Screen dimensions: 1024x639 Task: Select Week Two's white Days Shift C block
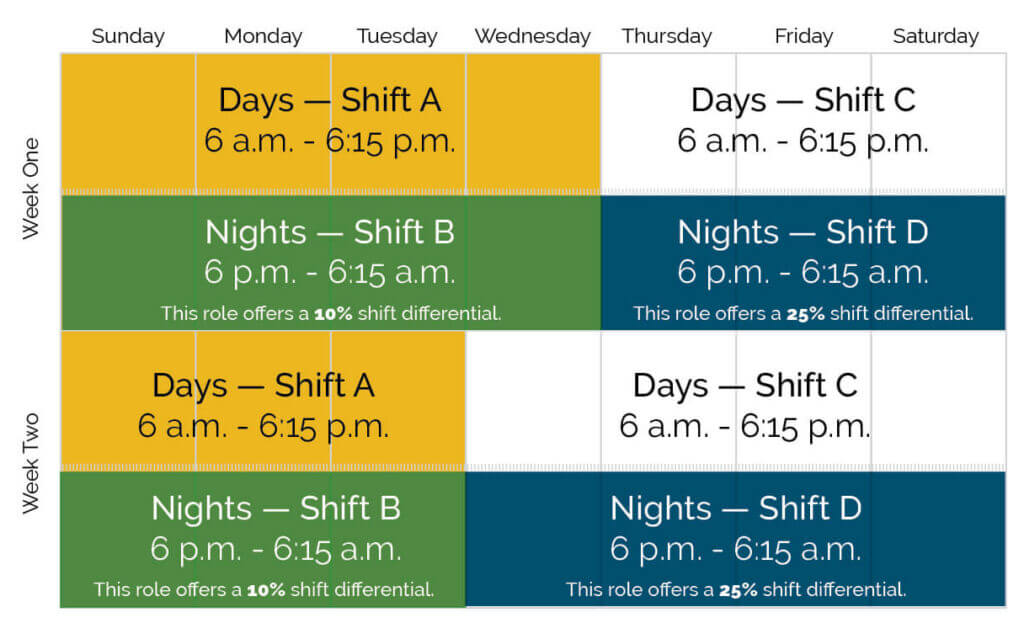tap(745, 405)
